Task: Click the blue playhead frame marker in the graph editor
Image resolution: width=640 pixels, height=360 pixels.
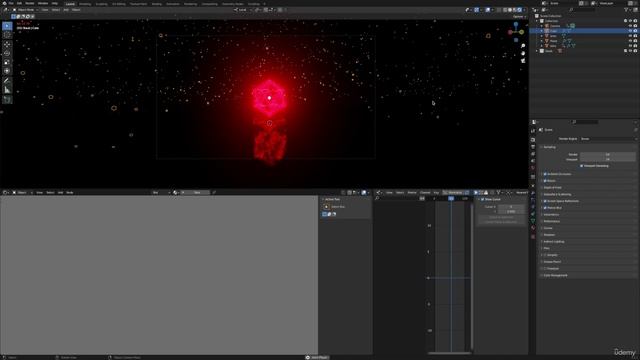Action: tap(451, 198)
